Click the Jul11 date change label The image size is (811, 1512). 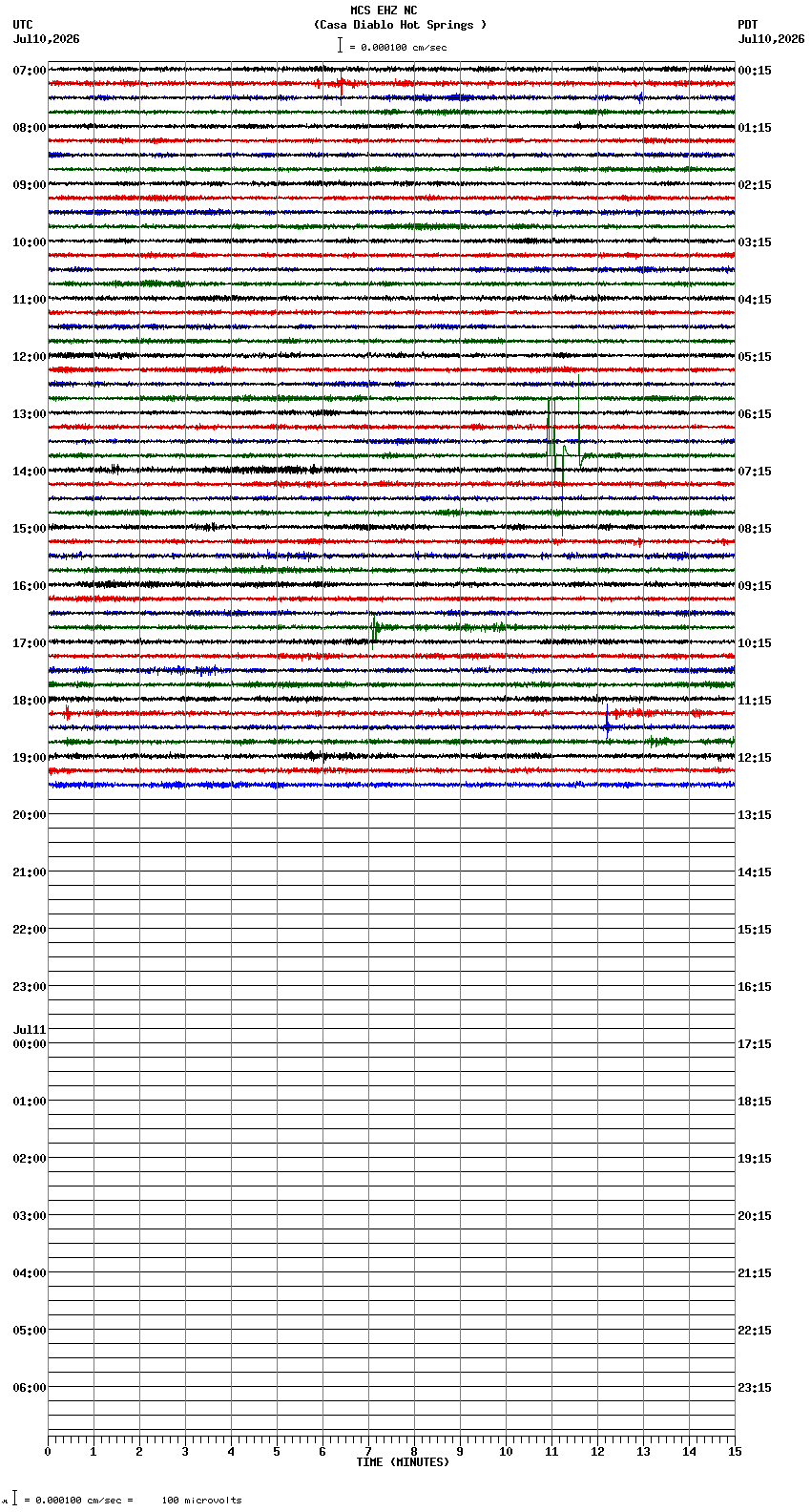(30, 1030)
